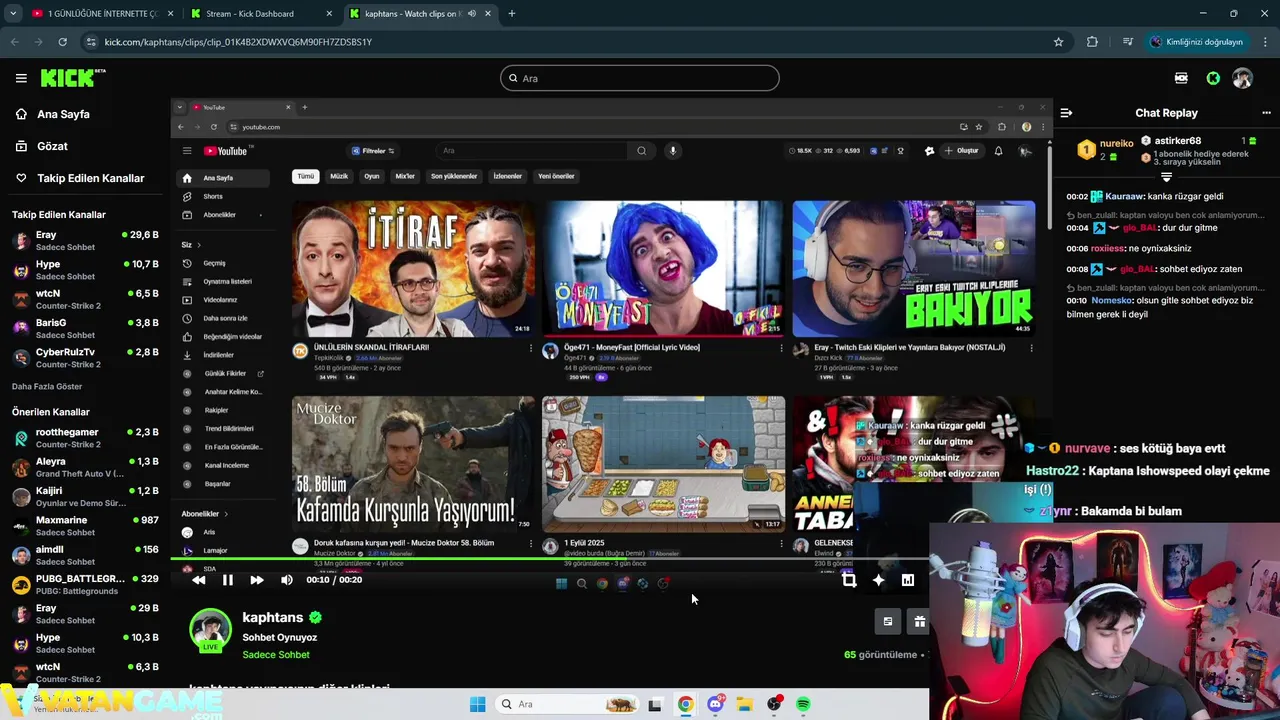Click Nomesko username in chat replay
This screenshot has height=720, width=1280.
point(1111,300)
